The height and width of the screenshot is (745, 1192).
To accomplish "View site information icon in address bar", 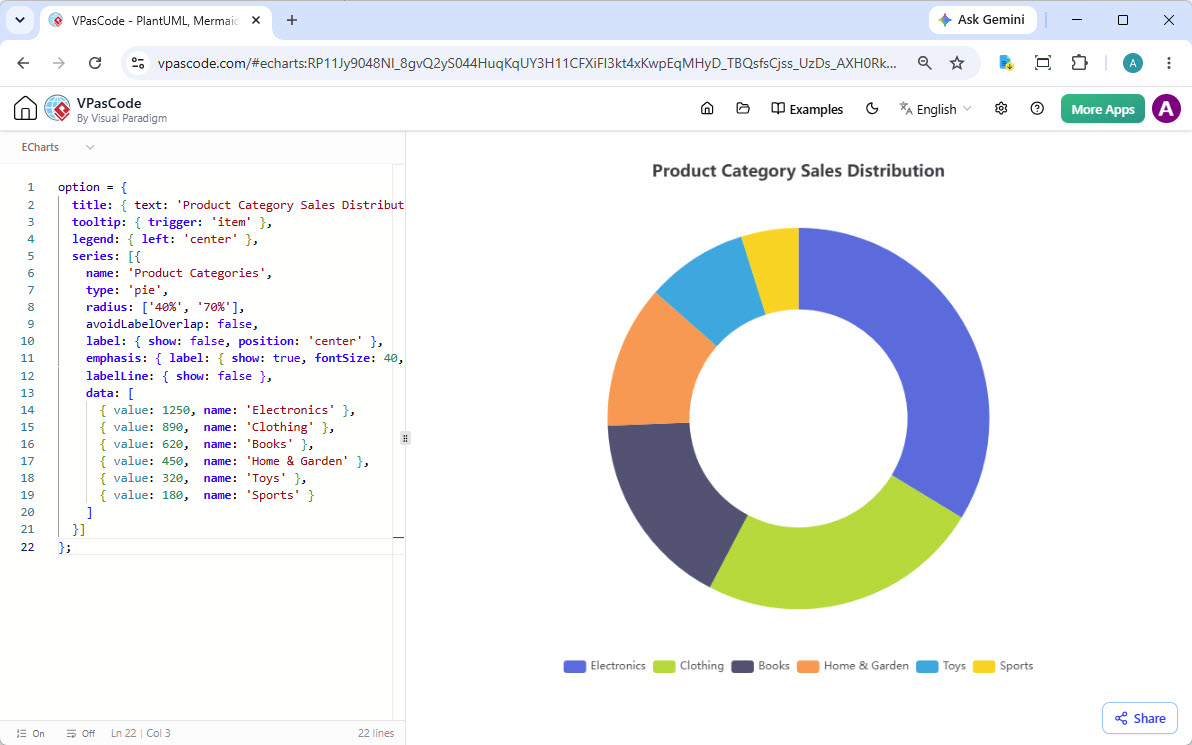I will click(x=138, y=63).
